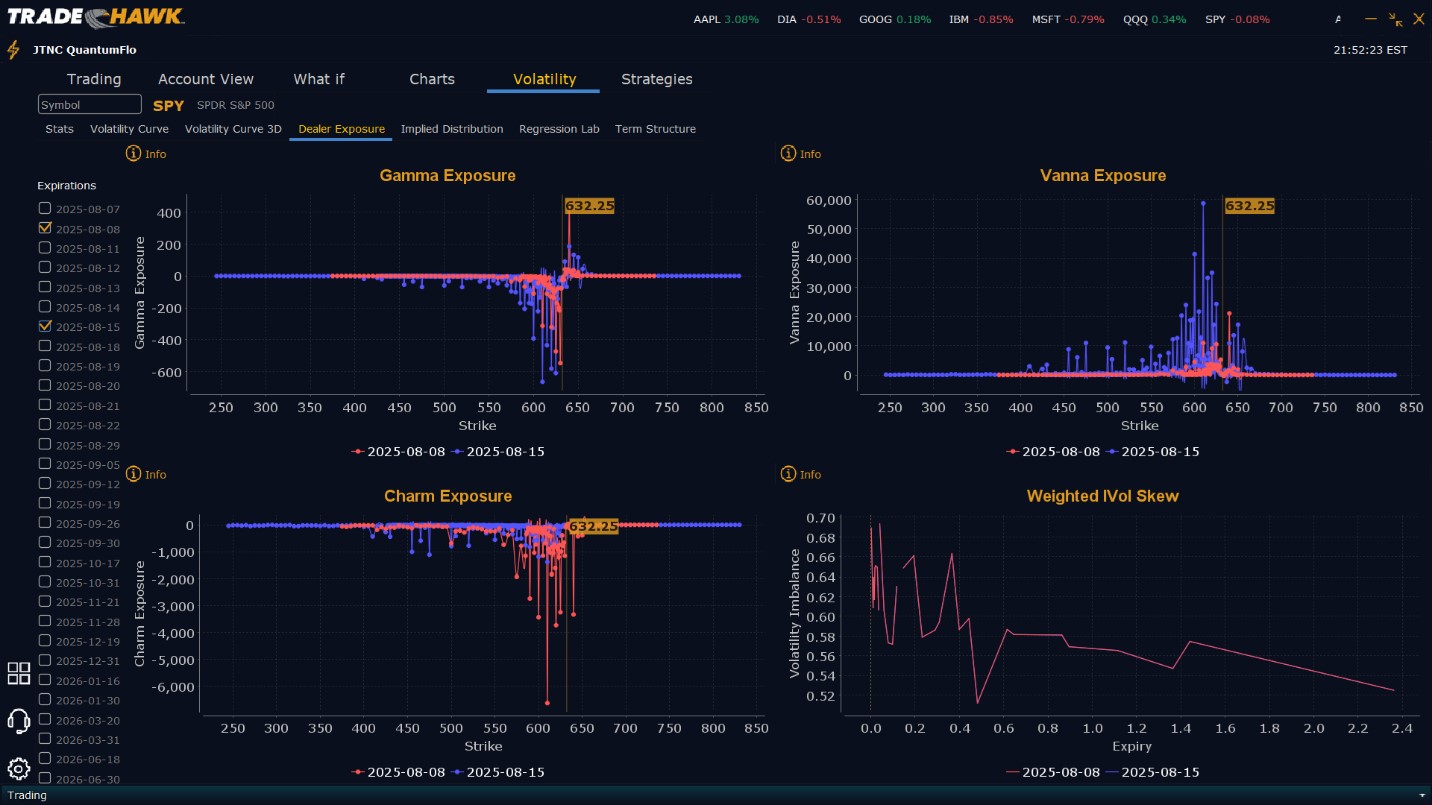The height and width of the screenshot is (805, 1432).
Task: Open Info icon above Weighted IVol Skew
Action: click(x=788, y=474)
